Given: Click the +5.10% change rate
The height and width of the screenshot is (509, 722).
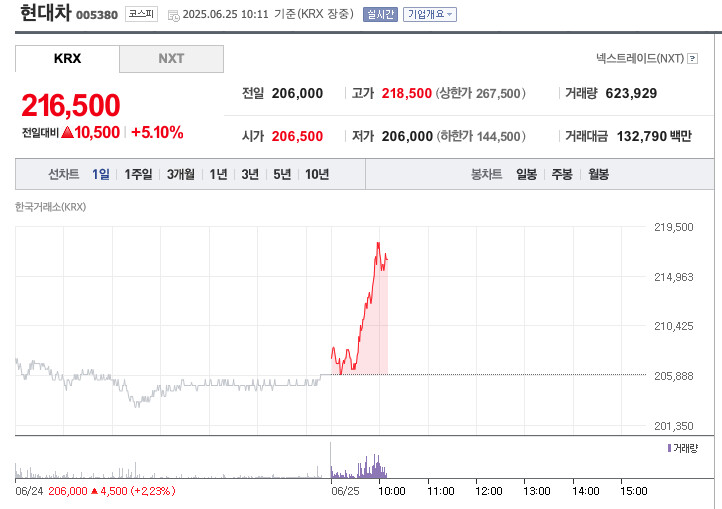Looking at the screenshot, I should tap(157, 133).
